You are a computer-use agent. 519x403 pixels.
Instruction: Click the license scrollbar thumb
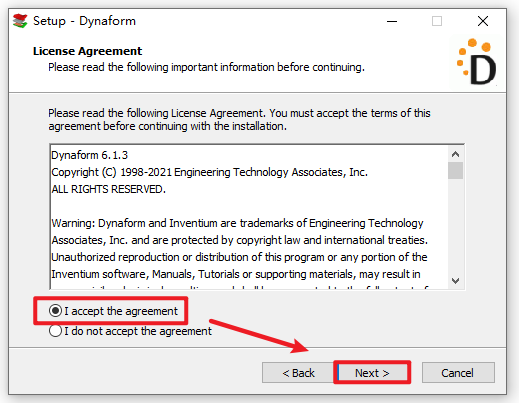click(x=455, y=170)
